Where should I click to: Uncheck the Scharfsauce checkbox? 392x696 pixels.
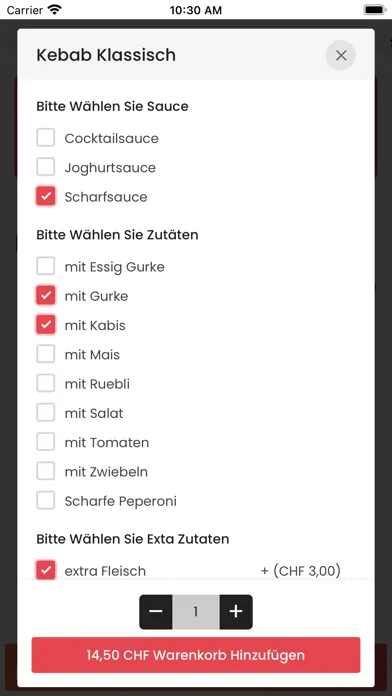pyautogui.click(x=46, y=196)
